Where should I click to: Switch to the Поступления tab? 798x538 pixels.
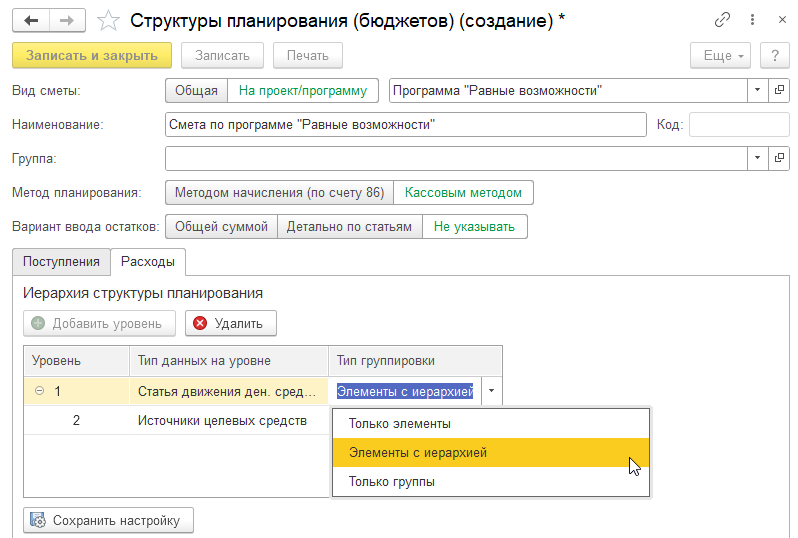click(x=61, y=262)
